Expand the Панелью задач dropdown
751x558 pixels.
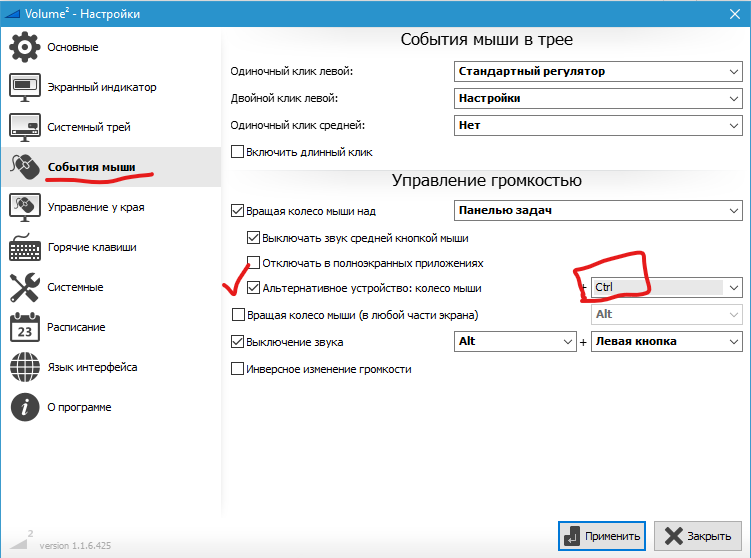tap(598, 210)
